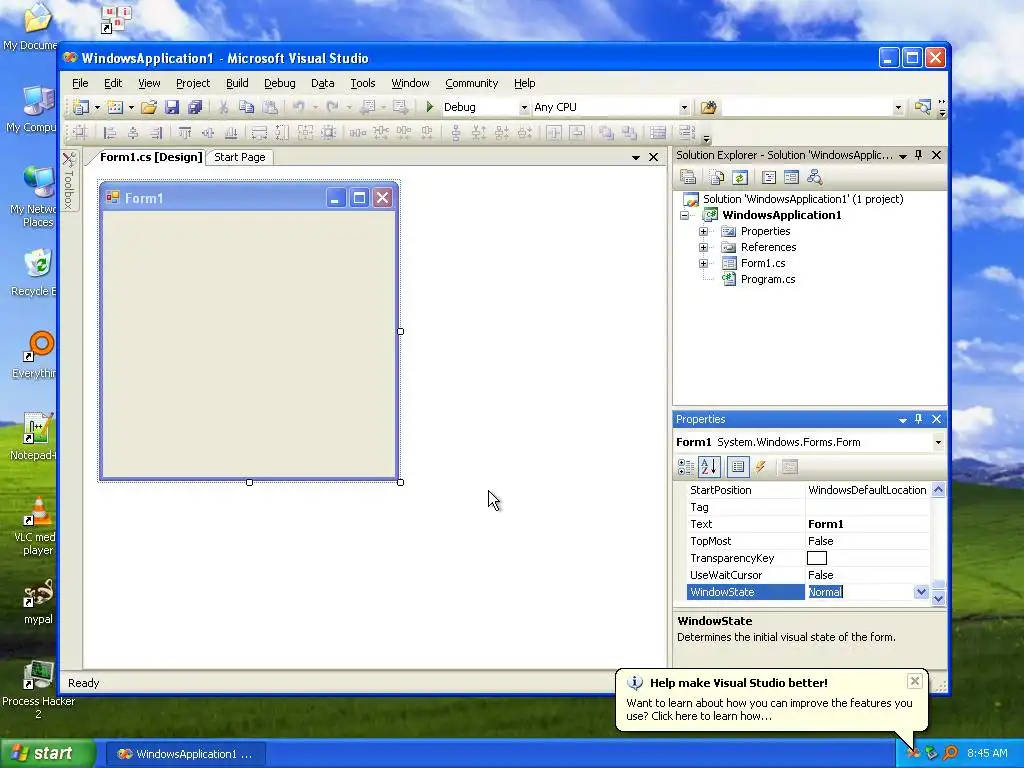The height and width of the screenshot is (768, 1024).
Task: Open the Recycle Bin desktop icon
Action: (37, 273)
